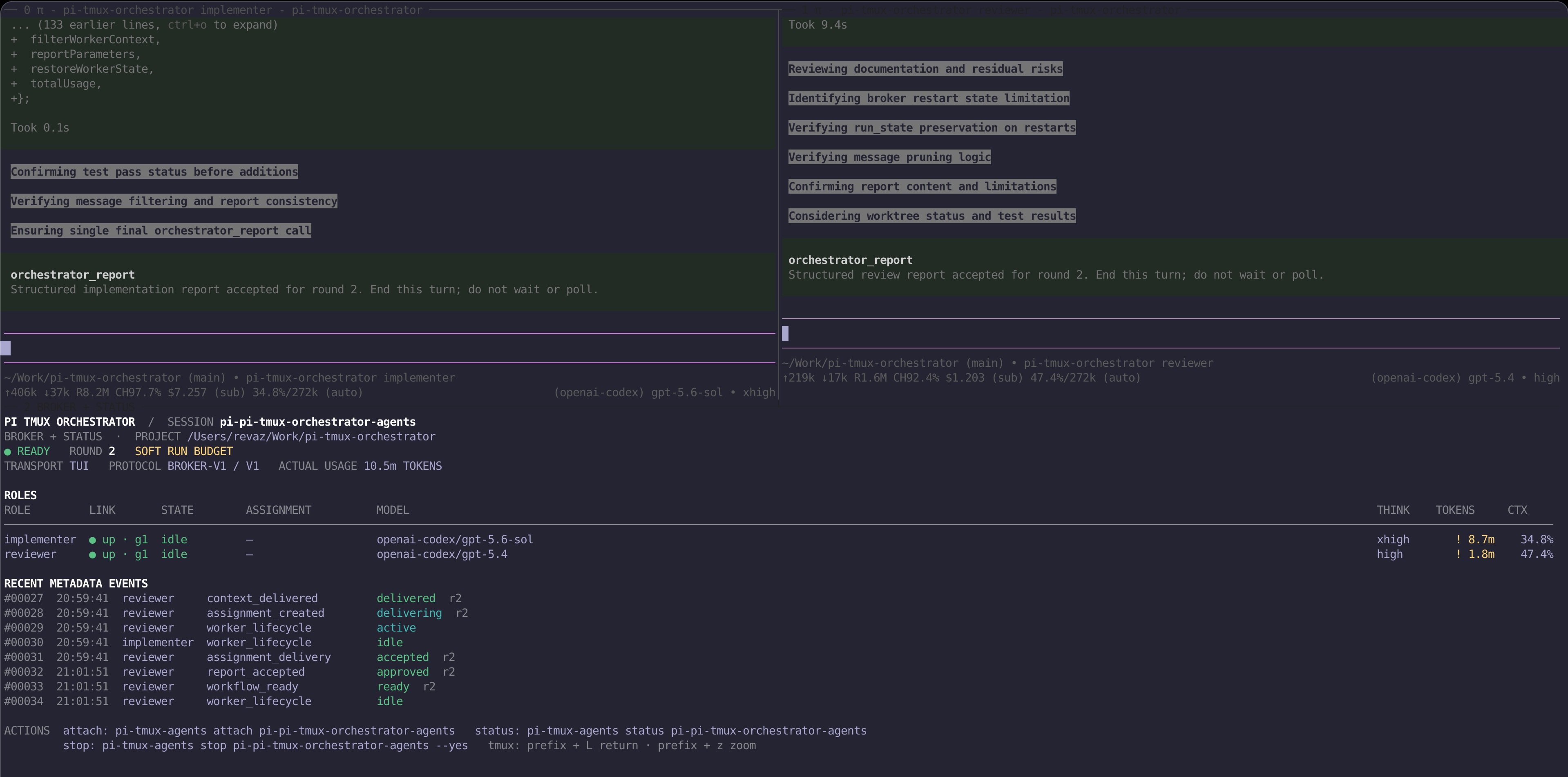This screenshot has width=1568, height=777.
Task: Click ACTUAL USAGE 10.5m TOKENS
Action: tap(360, 466)
